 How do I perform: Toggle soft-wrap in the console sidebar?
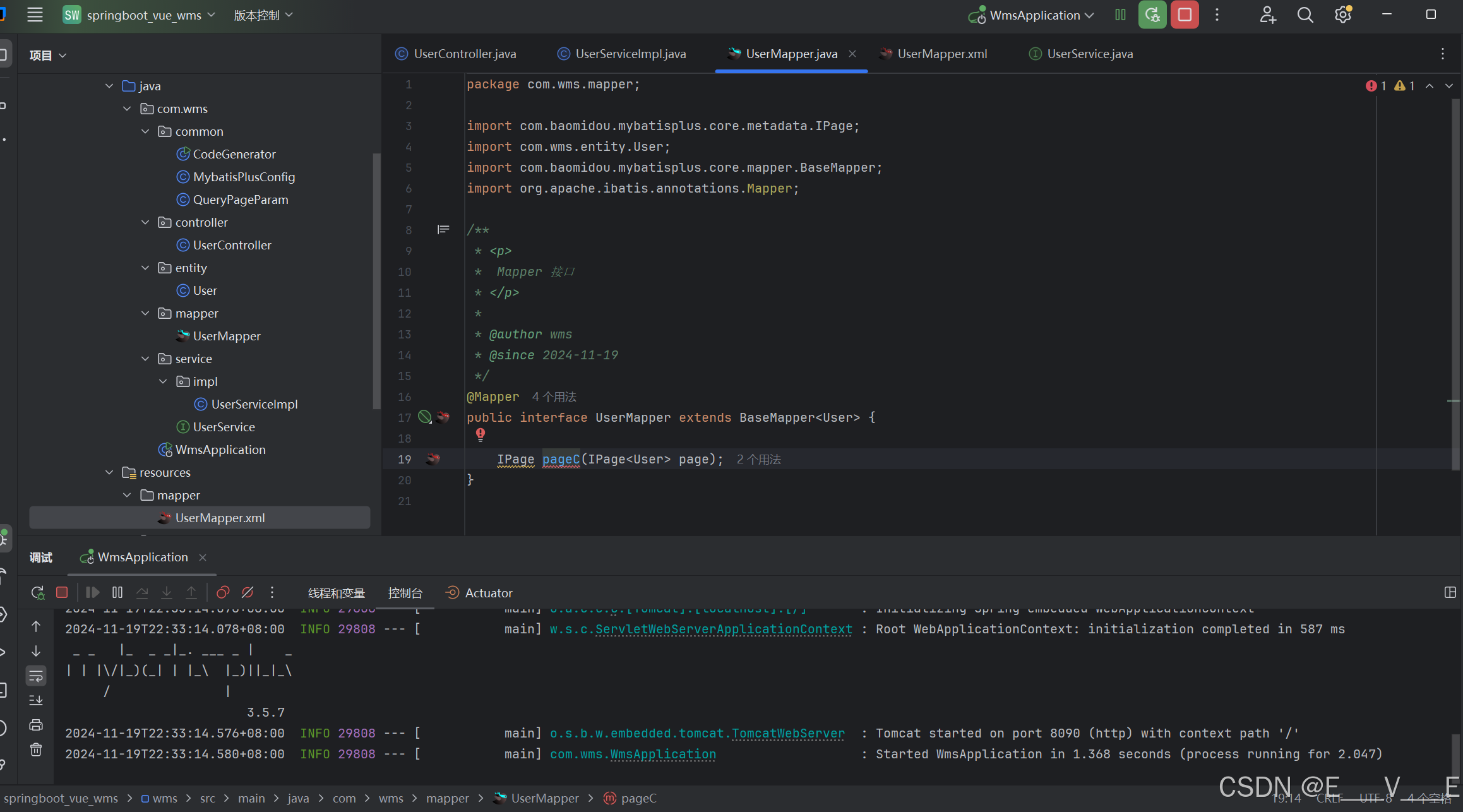click(x=36, y=676)
